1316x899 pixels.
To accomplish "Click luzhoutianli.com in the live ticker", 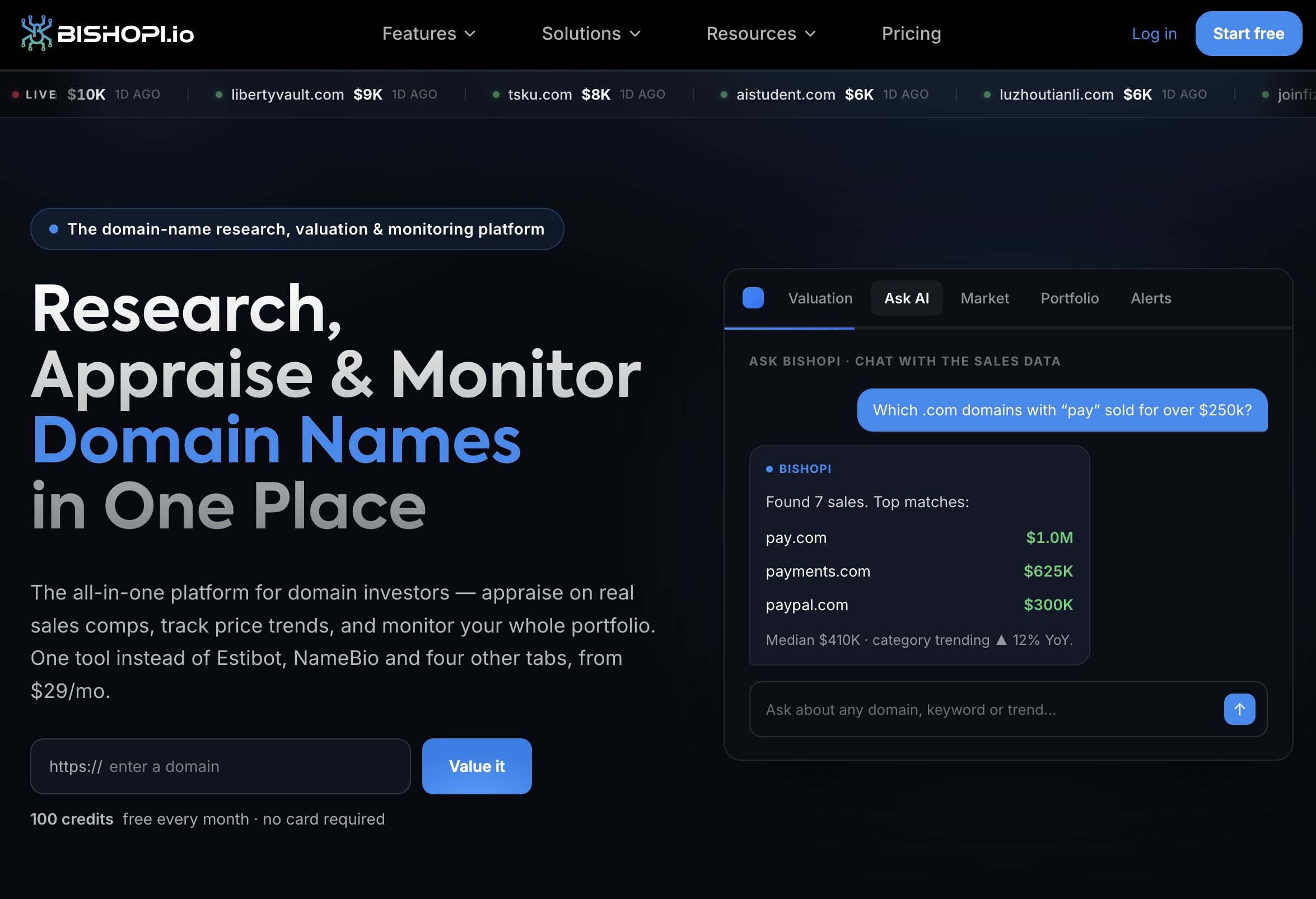I will (x=1056, y=94).
